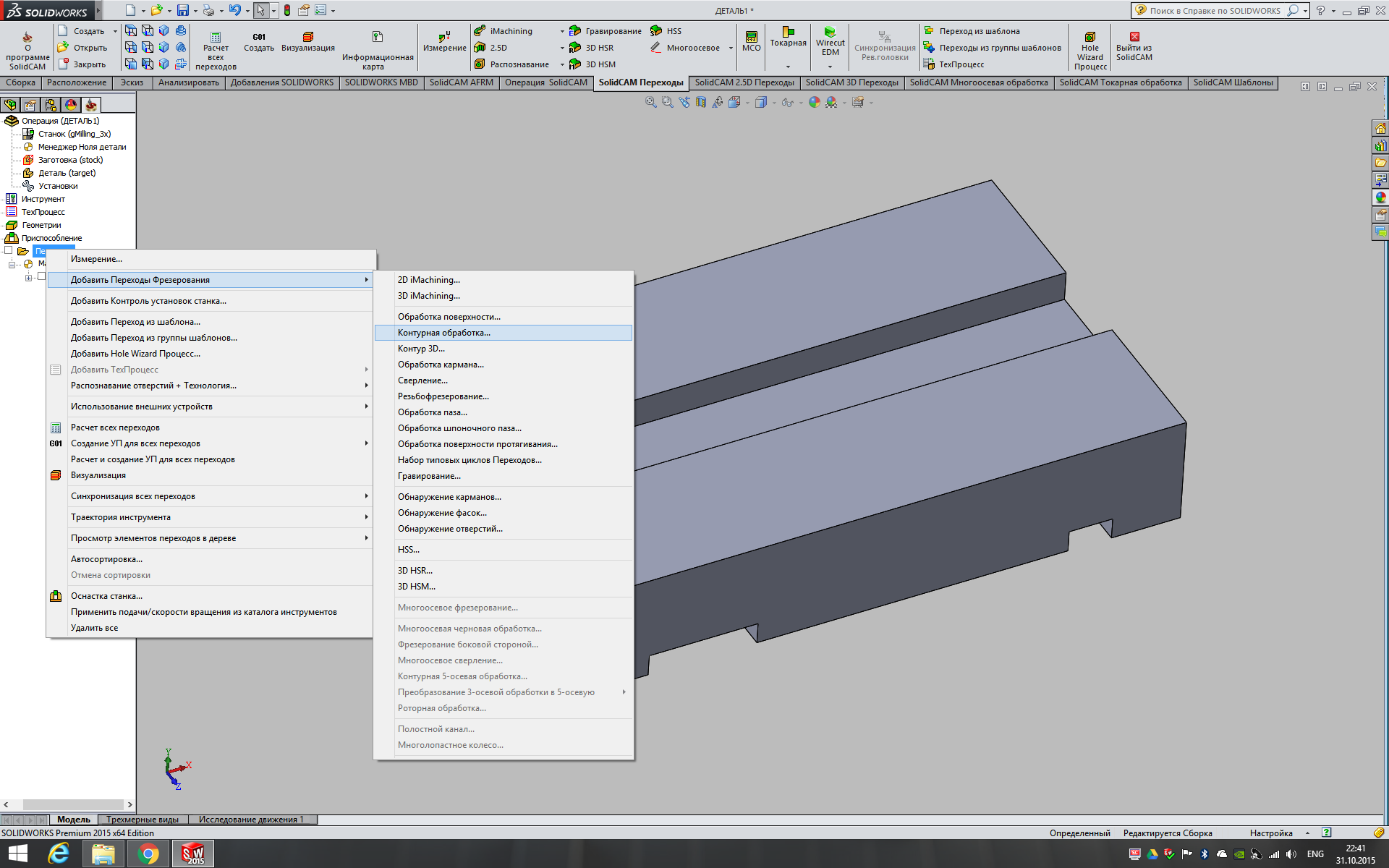Click the Модель bottom tab
Viewport: 1389px width, 868px height.
pyautogui.click(x=74, y=820)
